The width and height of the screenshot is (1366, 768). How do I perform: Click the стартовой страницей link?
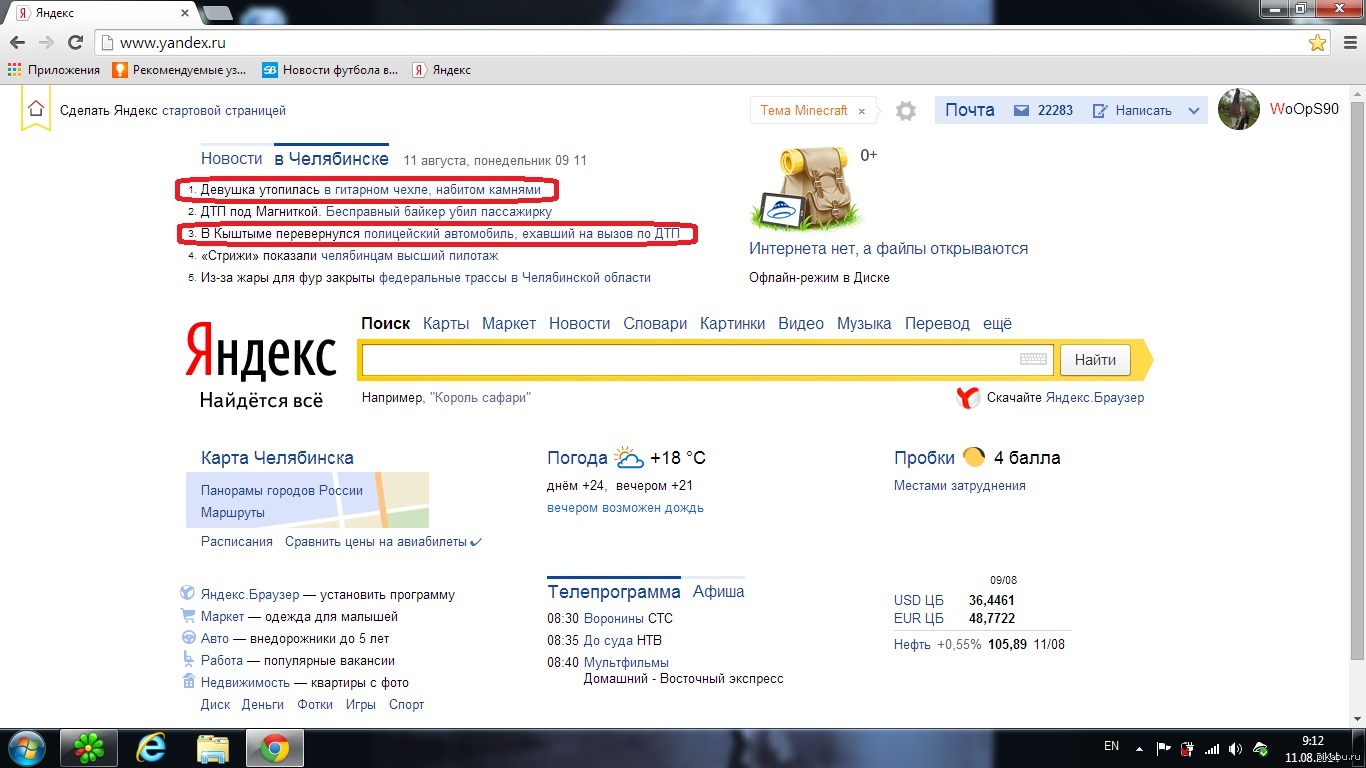(x=224, y=111)
